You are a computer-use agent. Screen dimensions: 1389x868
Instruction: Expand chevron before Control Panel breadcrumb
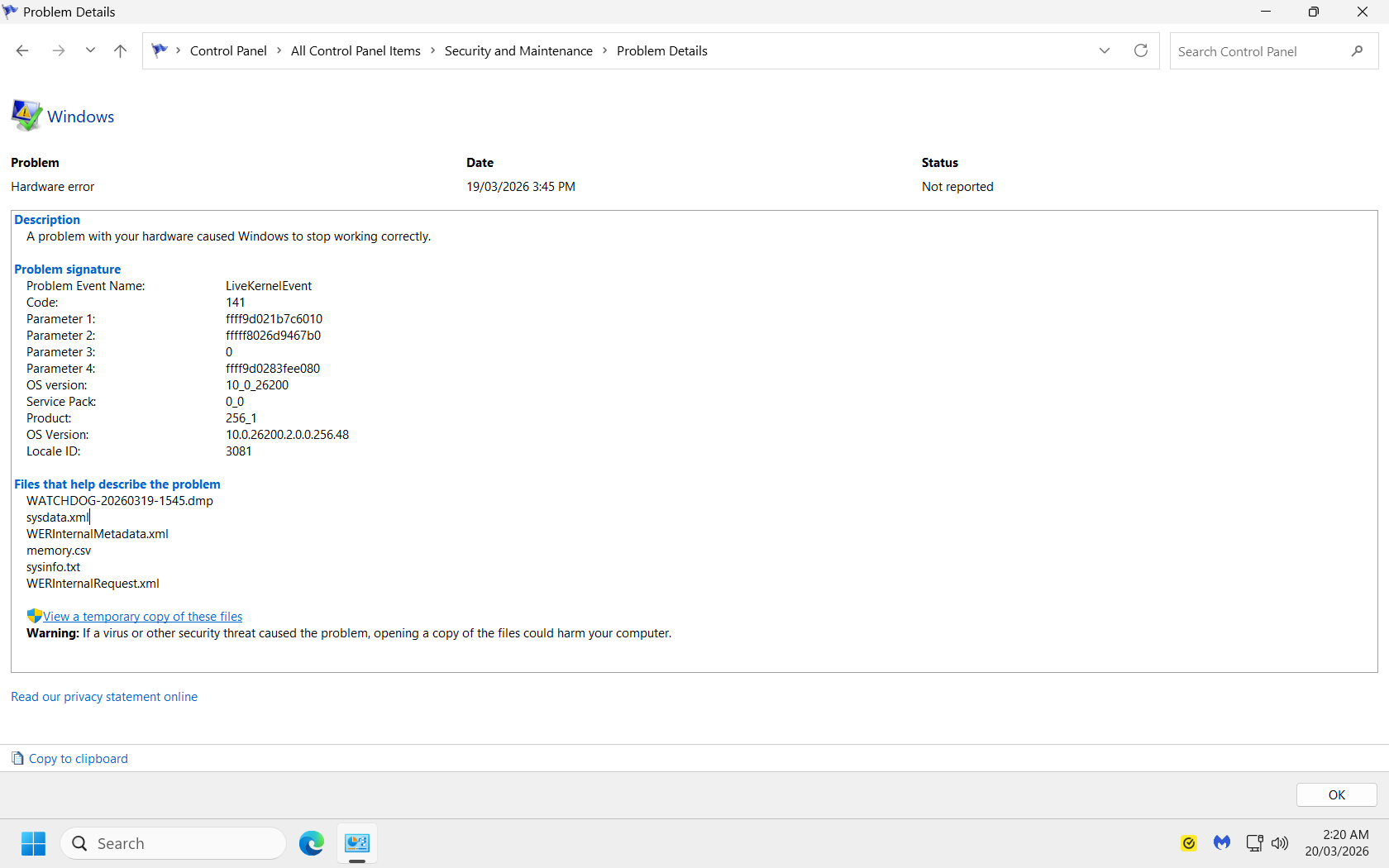[x=178, y=50]
